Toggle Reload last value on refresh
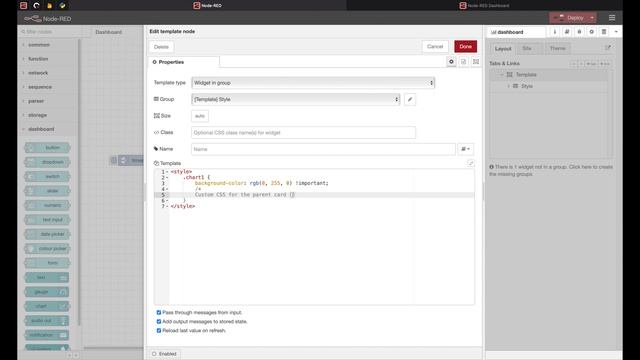 (159, 331)
